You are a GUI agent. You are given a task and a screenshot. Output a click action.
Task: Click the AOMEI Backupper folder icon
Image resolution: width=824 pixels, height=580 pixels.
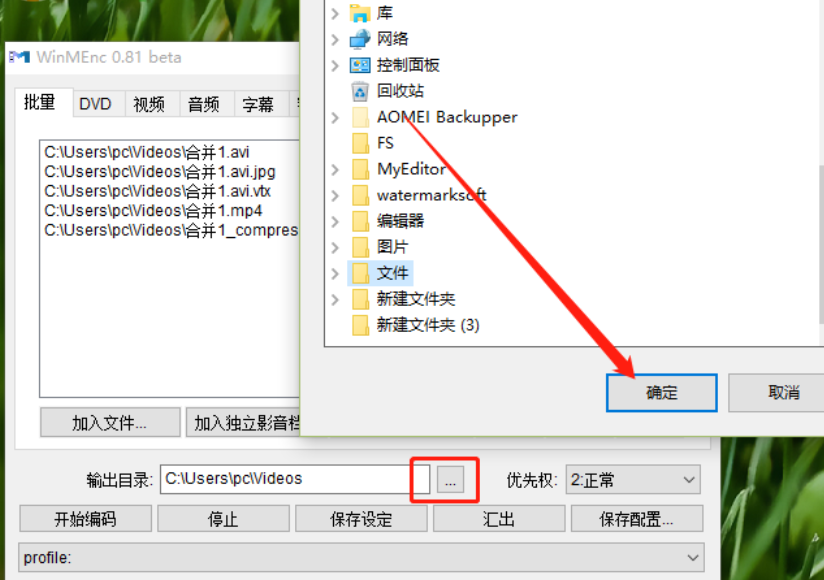click(x=360, y=117)
